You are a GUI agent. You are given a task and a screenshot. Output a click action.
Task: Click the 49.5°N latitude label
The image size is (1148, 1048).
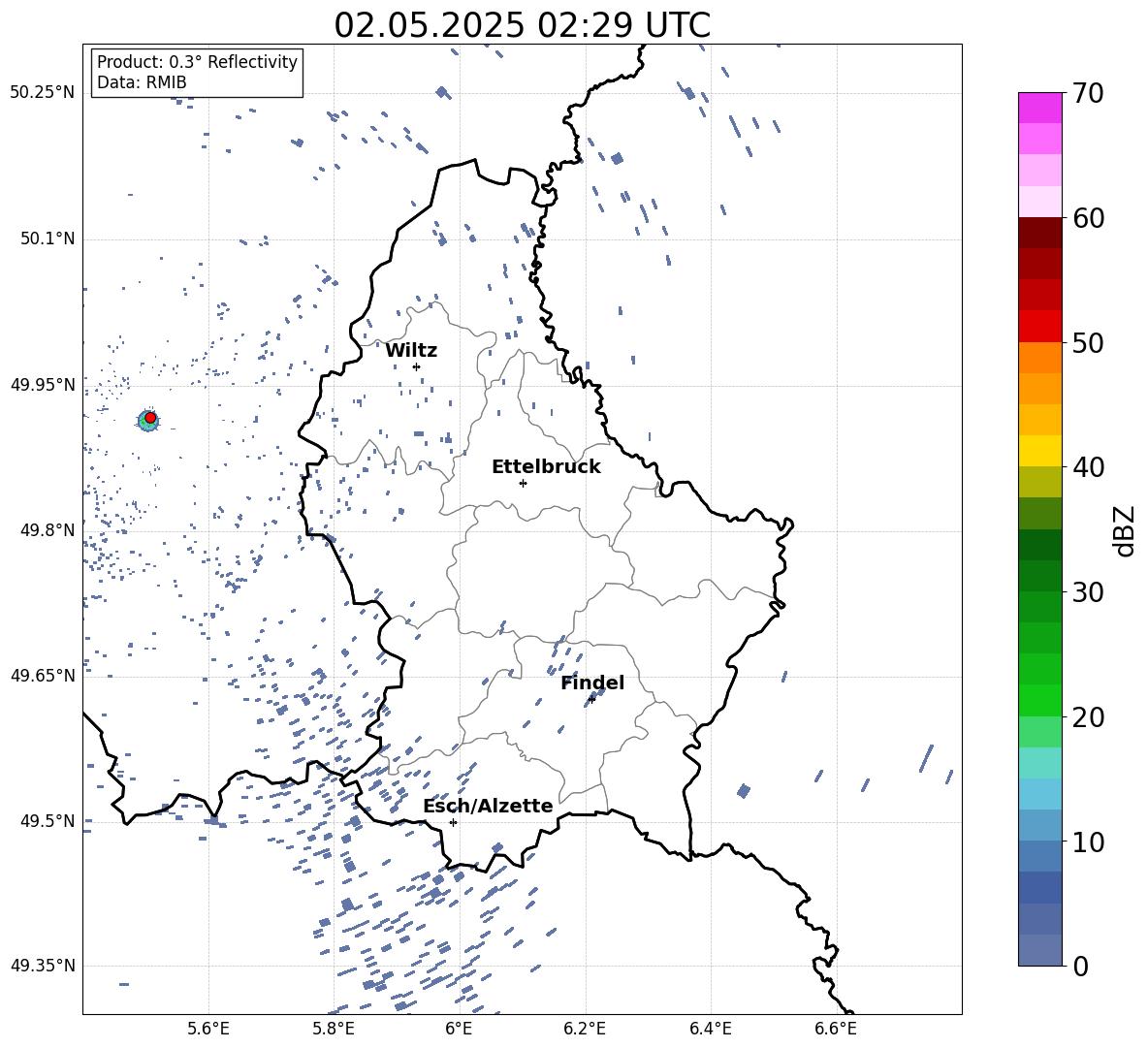[47, 821]
